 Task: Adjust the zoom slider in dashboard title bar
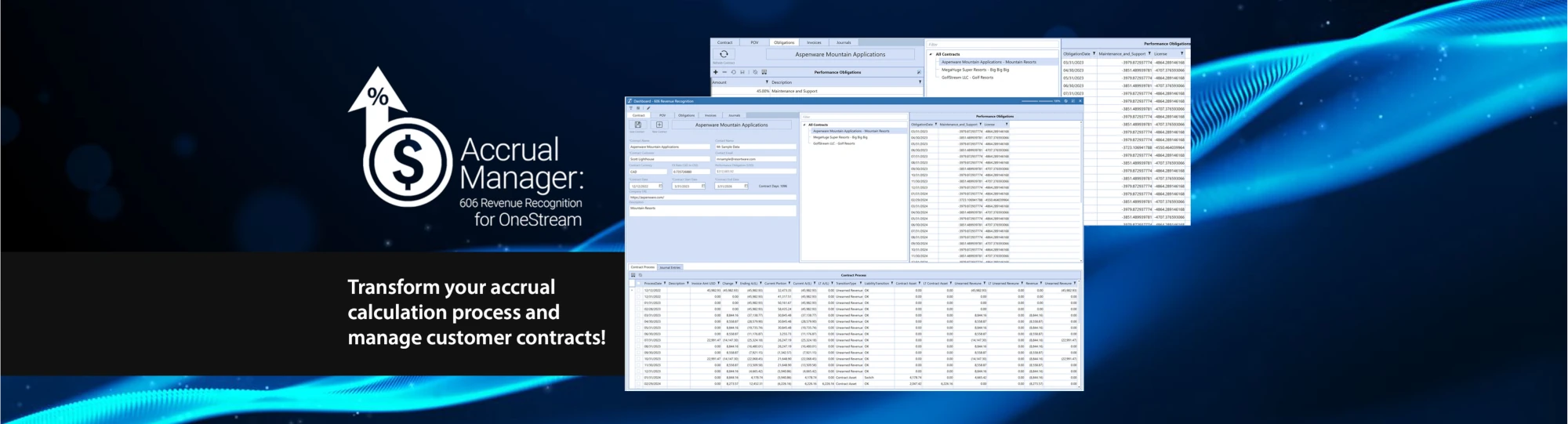pyautogui.click(x=1039, y=101)
